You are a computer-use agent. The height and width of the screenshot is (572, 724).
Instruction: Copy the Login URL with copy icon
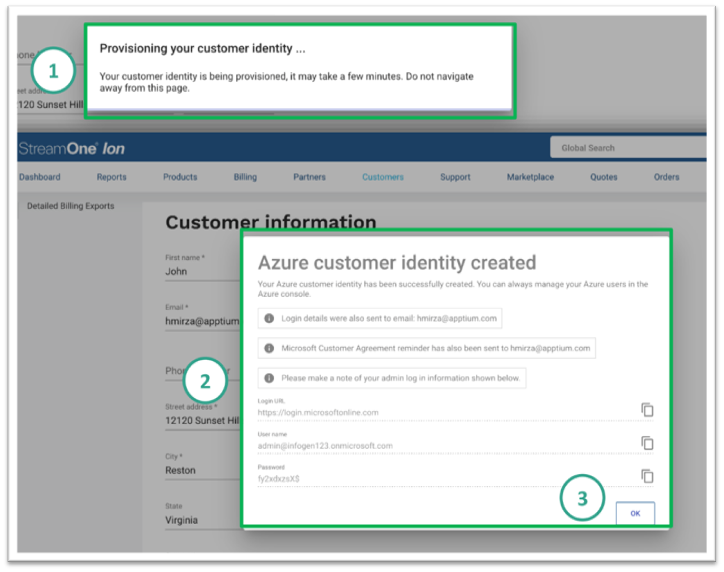click(x=647, y=409)
